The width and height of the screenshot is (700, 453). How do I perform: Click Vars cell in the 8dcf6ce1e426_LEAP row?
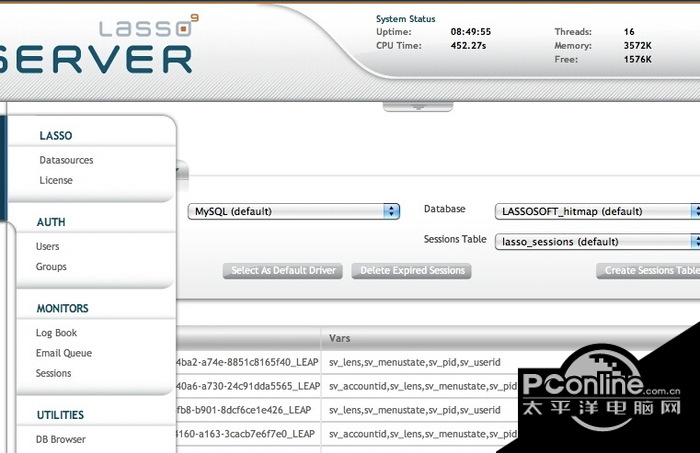pos(415,410)
